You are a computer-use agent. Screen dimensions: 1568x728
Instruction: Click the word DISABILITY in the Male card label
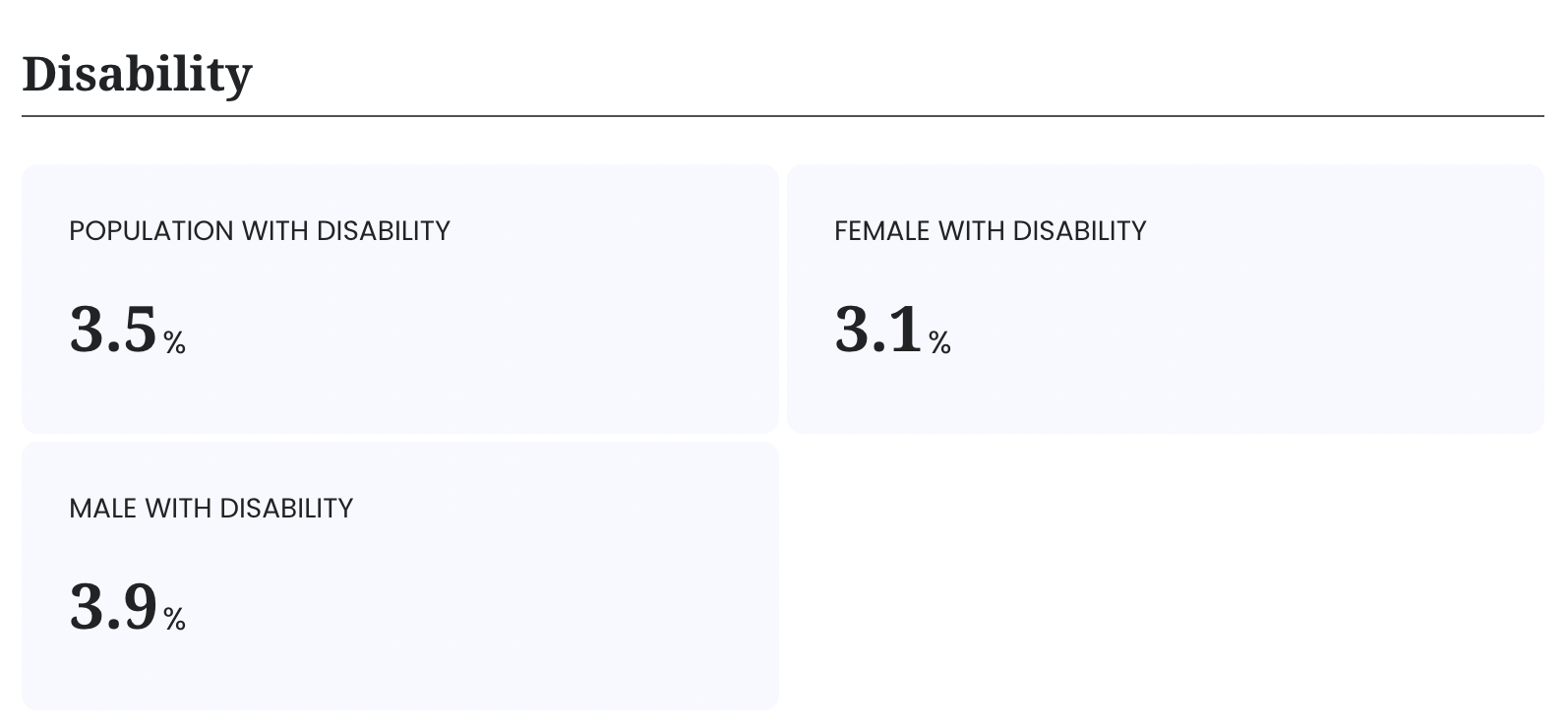(286, 508)
